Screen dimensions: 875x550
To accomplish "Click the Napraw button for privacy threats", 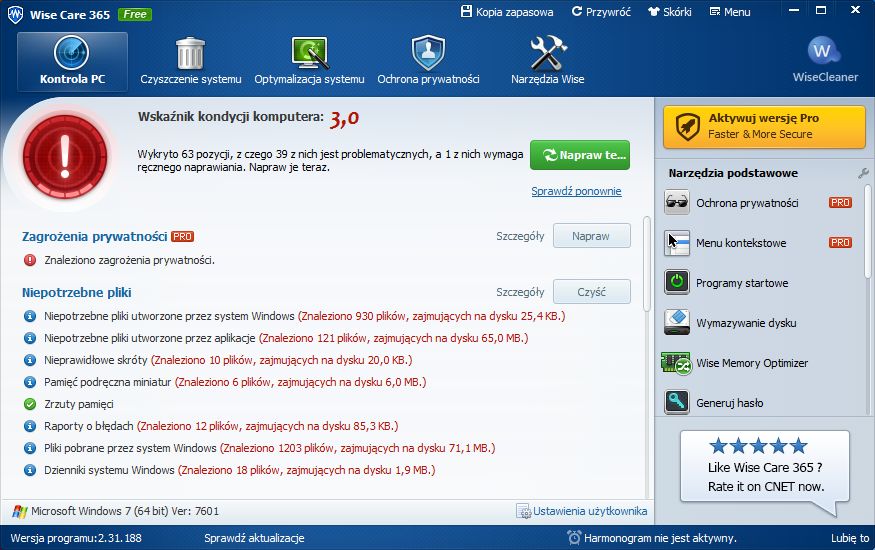I will pyautogui.click(x=592, y=236).
